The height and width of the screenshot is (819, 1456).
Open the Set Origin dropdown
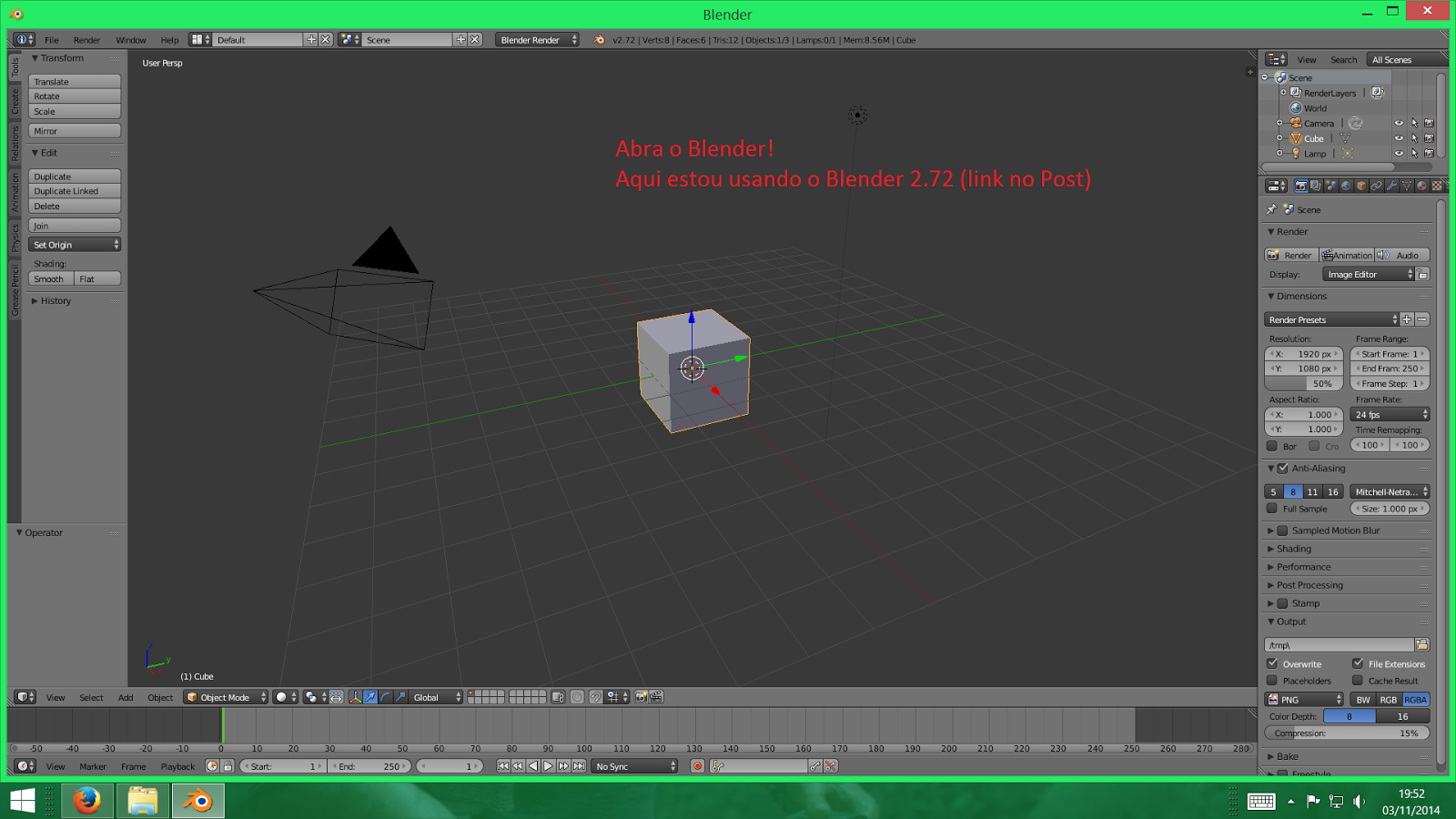pyautogui.click(x=75, y=245)
